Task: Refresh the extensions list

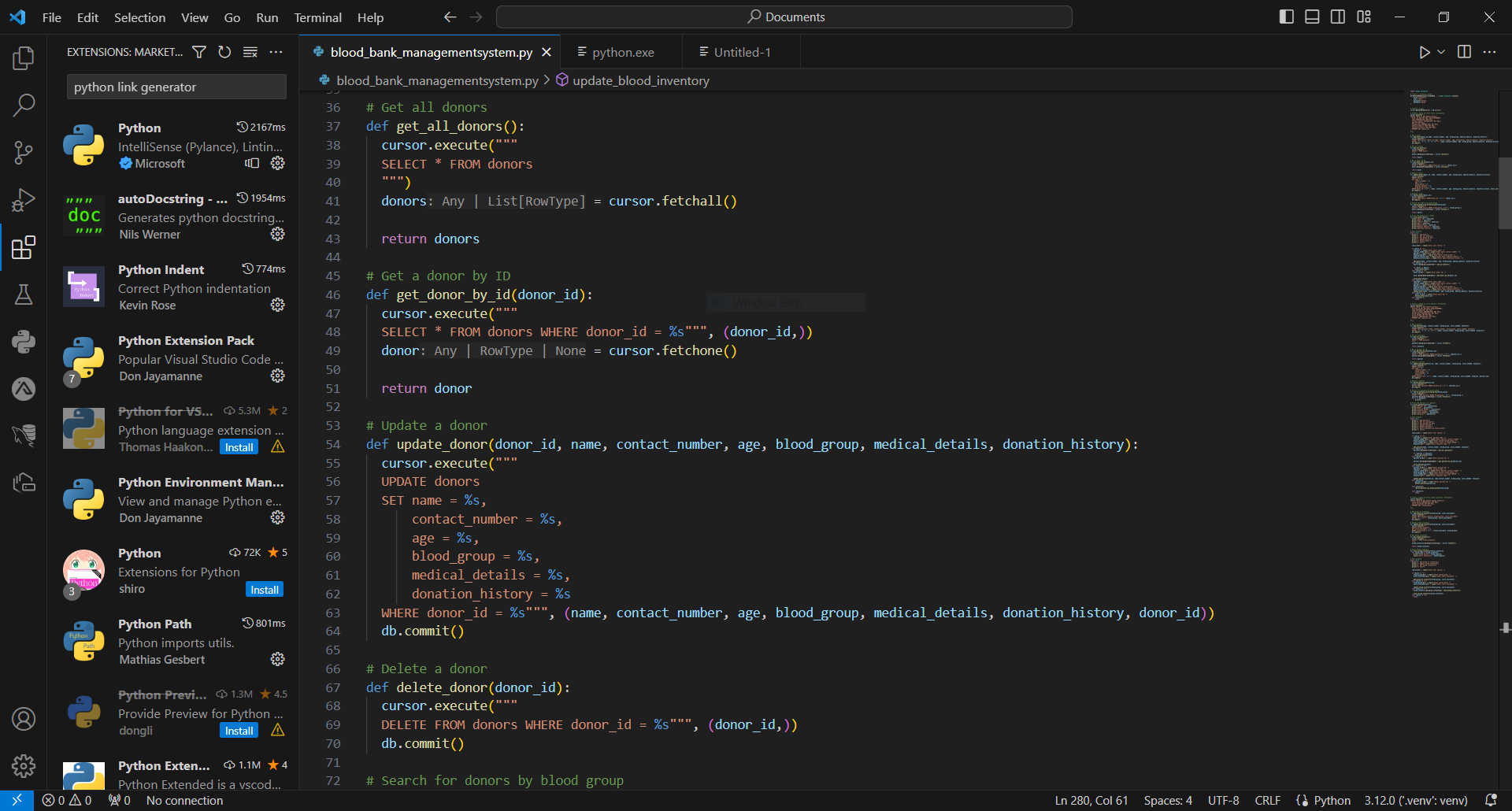Action: pos(224,52)
